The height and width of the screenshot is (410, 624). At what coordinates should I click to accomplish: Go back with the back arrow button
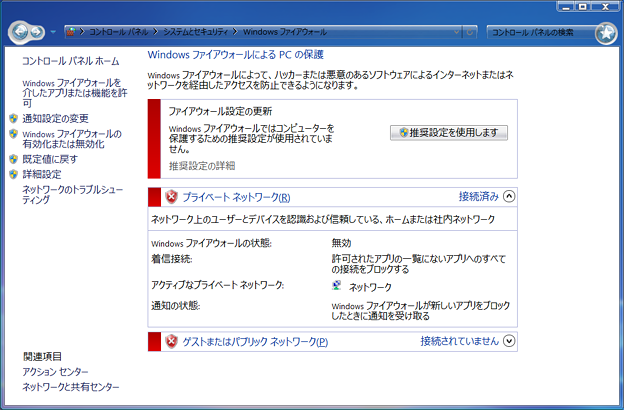pyautogui.click(x=20, y=31)
